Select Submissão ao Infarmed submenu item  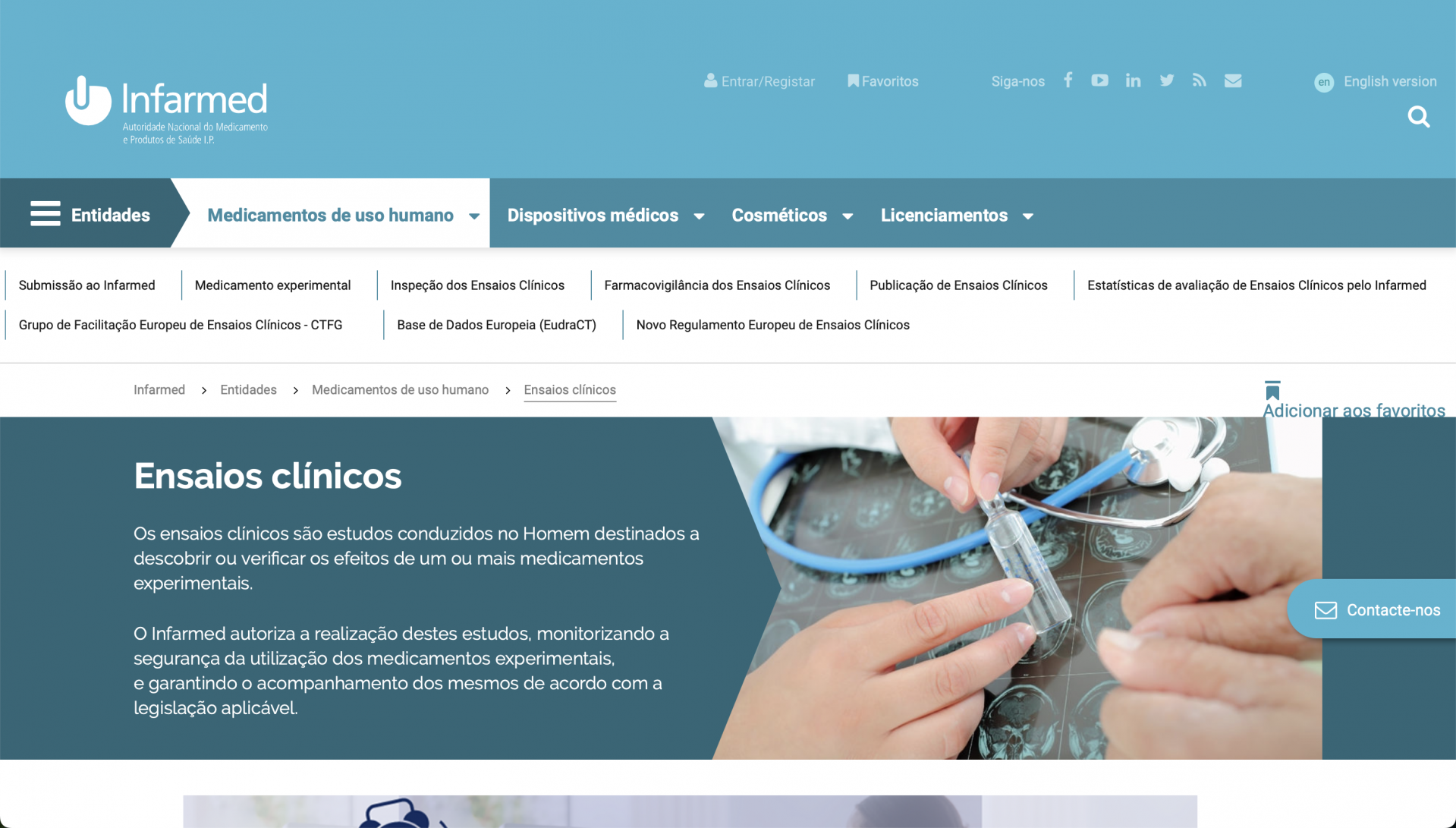(x=86, y=285)
